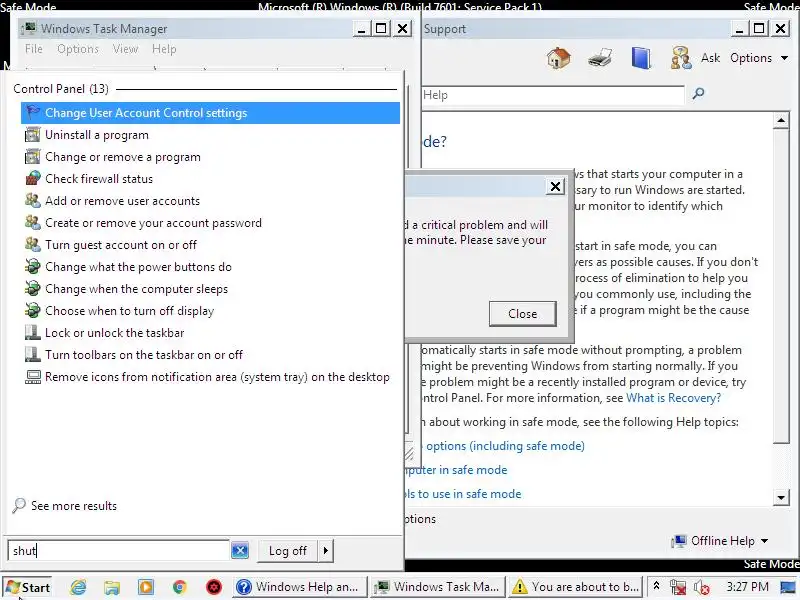Click the taskbar clock showing 3:27 PM
Screen dimensions: 800x600
click(747, 587)
